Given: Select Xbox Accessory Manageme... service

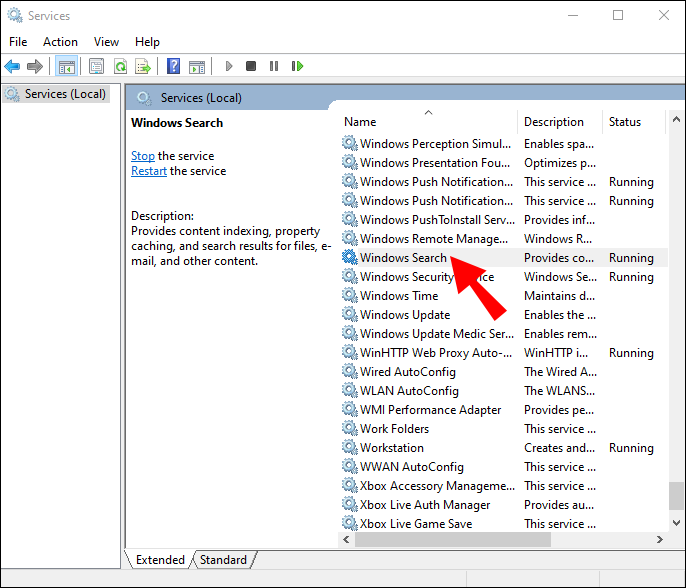Looking at the screenshot, I should pos(437,486).
